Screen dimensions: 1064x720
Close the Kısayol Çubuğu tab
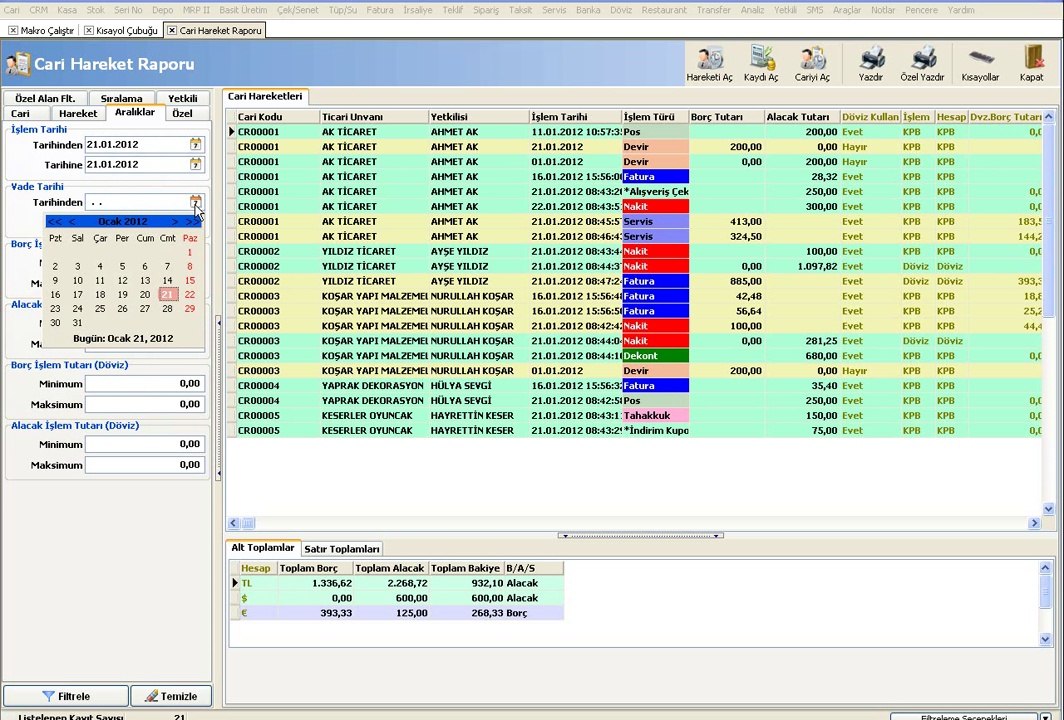[88, 31]
